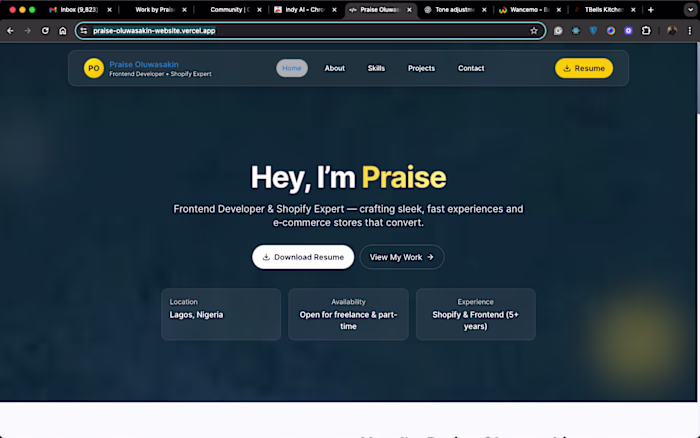The image size is (700, 438).
Task: Open the Chrome profile avatar
Action: pyautogui.click(x=672, y=31)
